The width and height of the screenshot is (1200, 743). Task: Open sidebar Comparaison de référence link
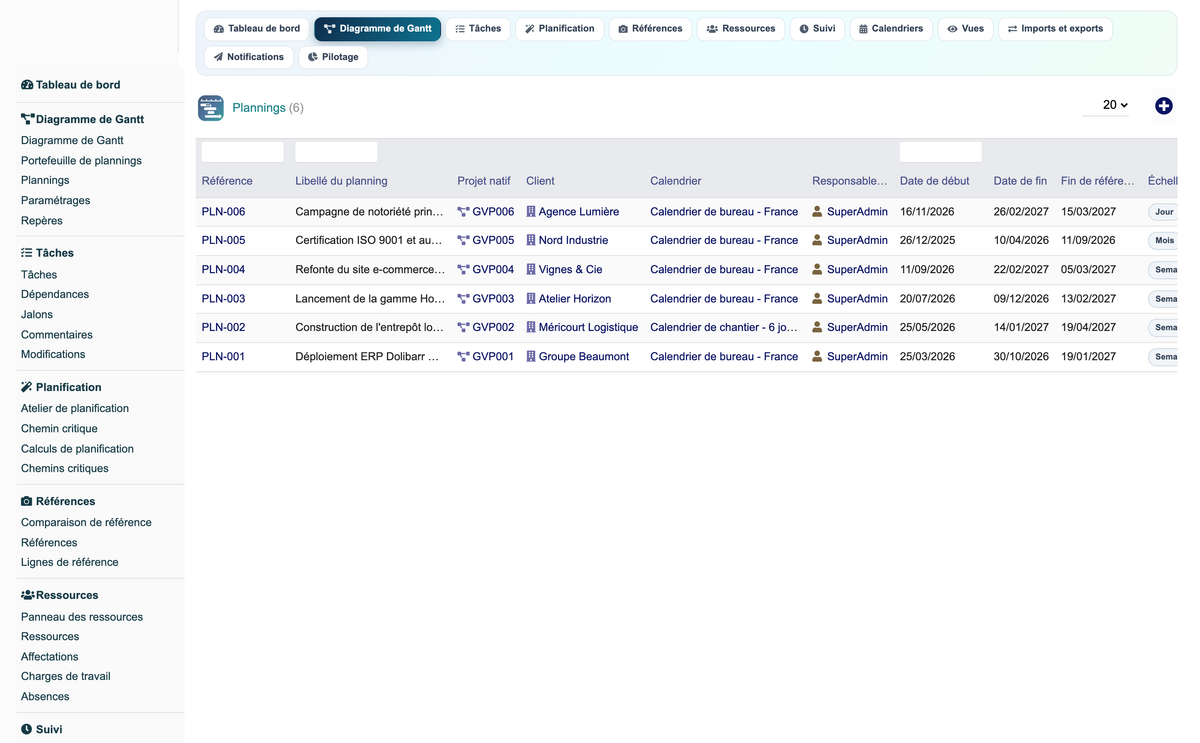point(86,523)
